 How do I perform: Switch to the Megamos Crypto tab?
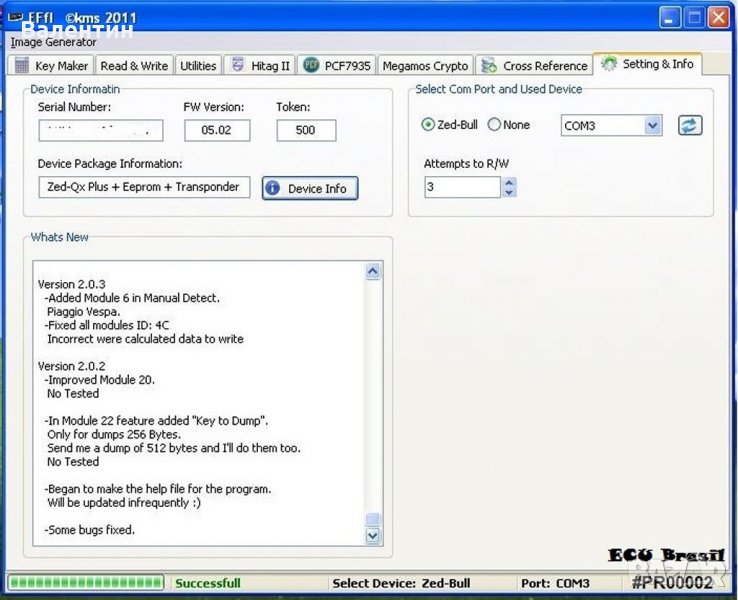(425, 66)
